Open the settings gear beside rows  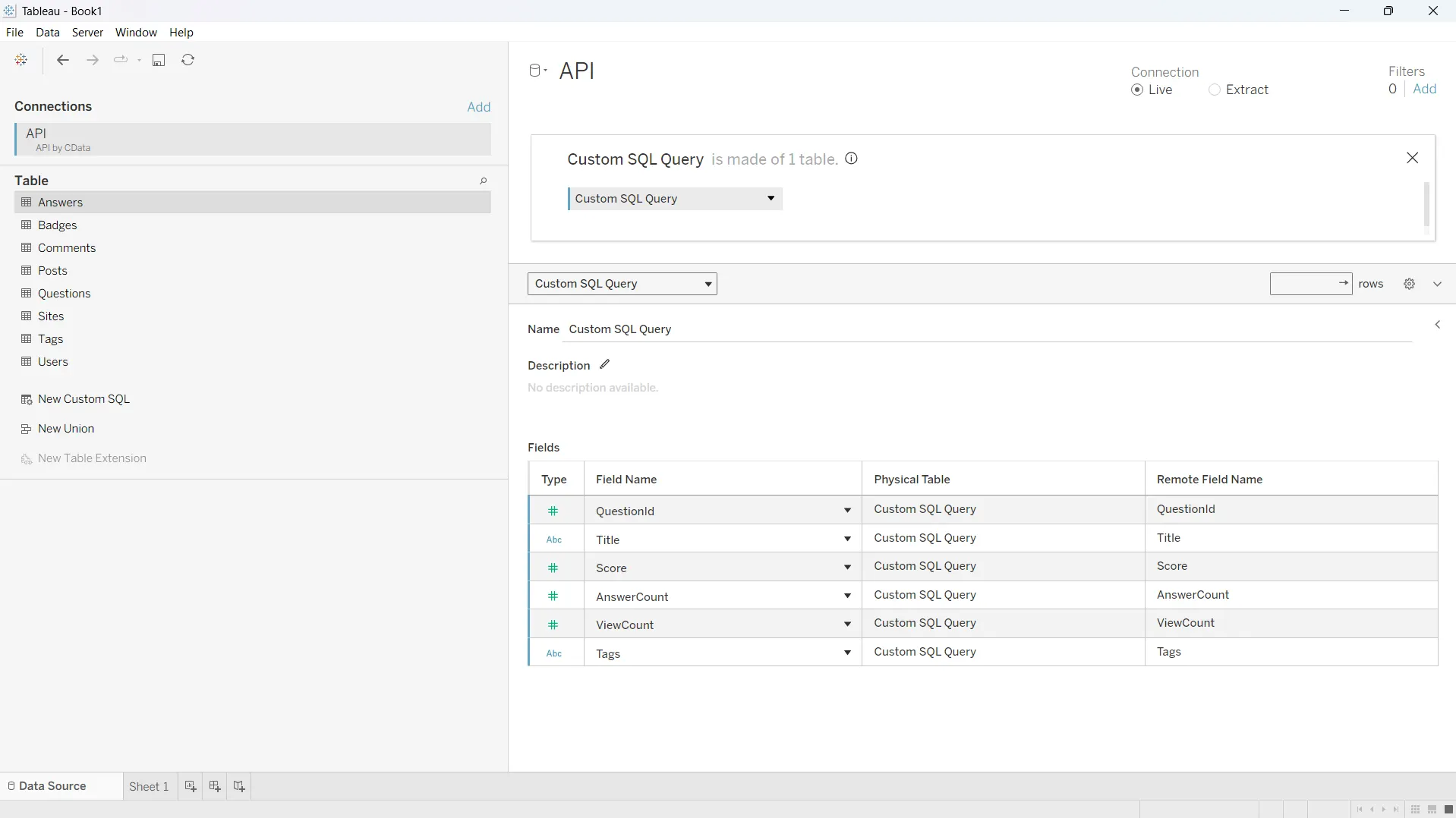tap(1410, 284)
